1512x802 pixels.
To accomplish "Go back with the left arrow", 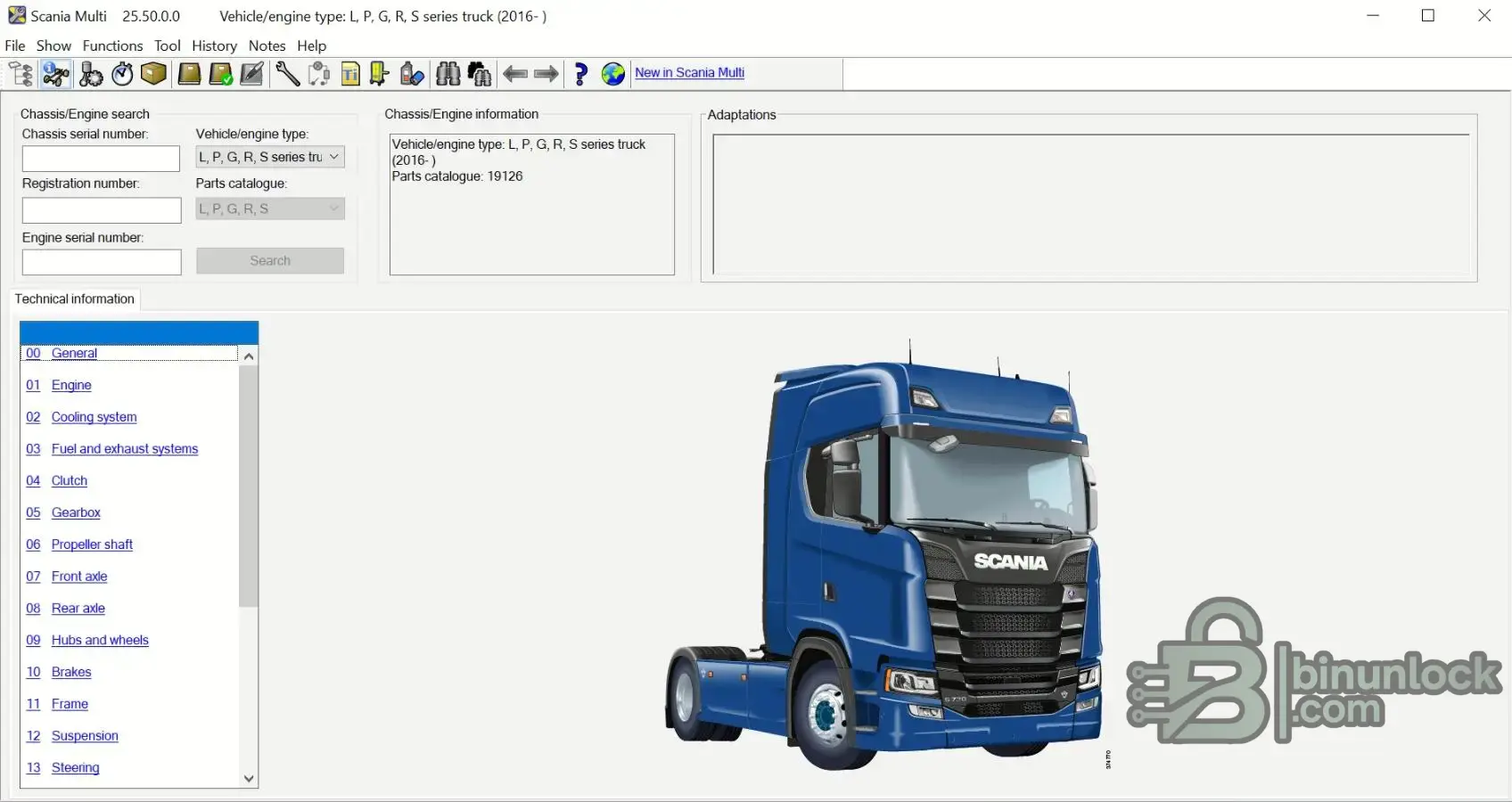I will click(515, 74).
